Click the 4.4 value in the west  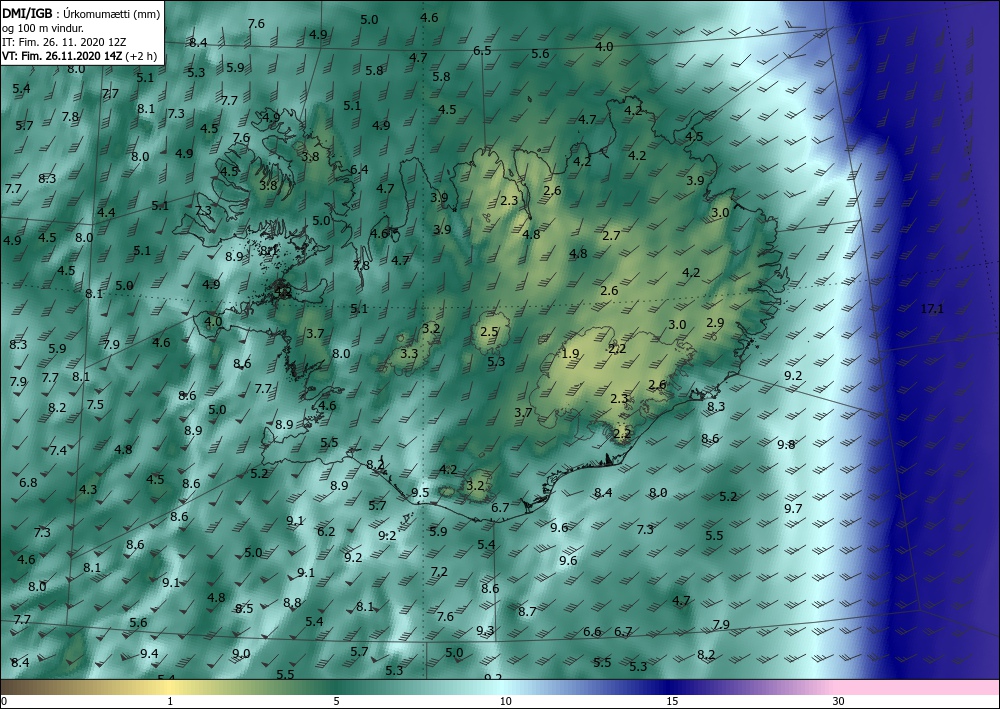(x=106, y=212)
